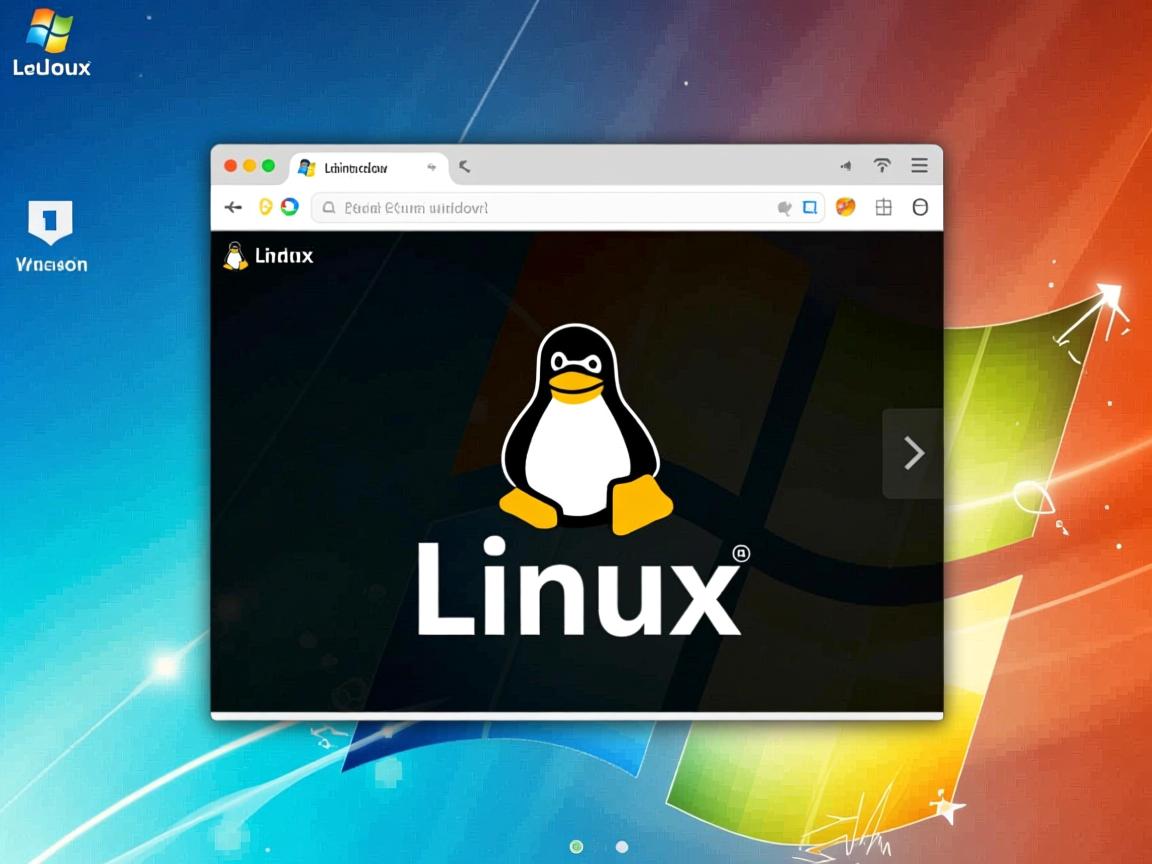Open the hamburger menu at top right
This screenshot has width=1152, height=864.
coord(919,165)
